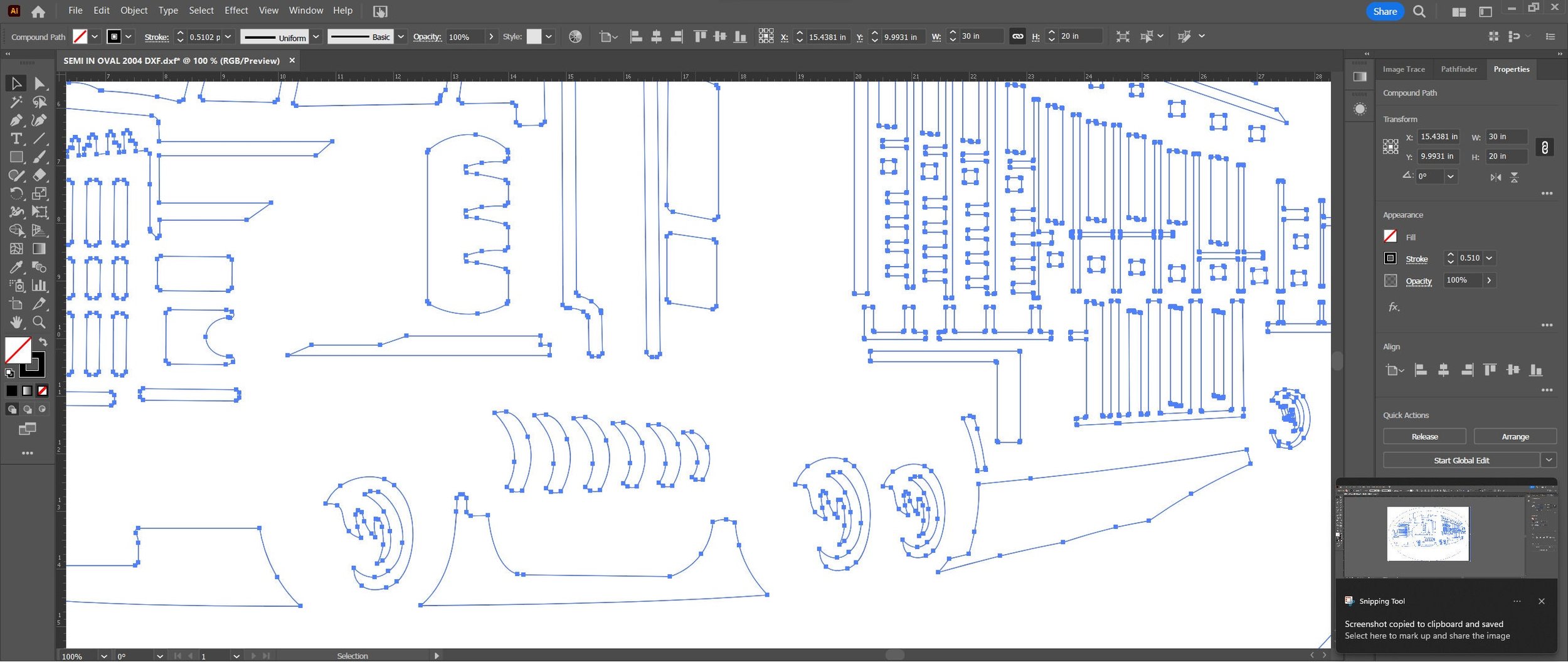The width and height of the screenshot is (1568, 662).
Task: Switch paint to solid Color
Action: click(x=12, y=391)
